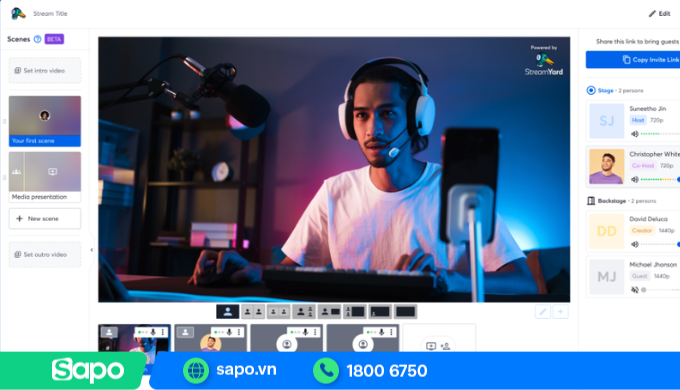Viewport: 680px width, 390px height.
Task: Select the layout with two guests beside large screen
Action: pyautogui.click(x=355, y=311)
